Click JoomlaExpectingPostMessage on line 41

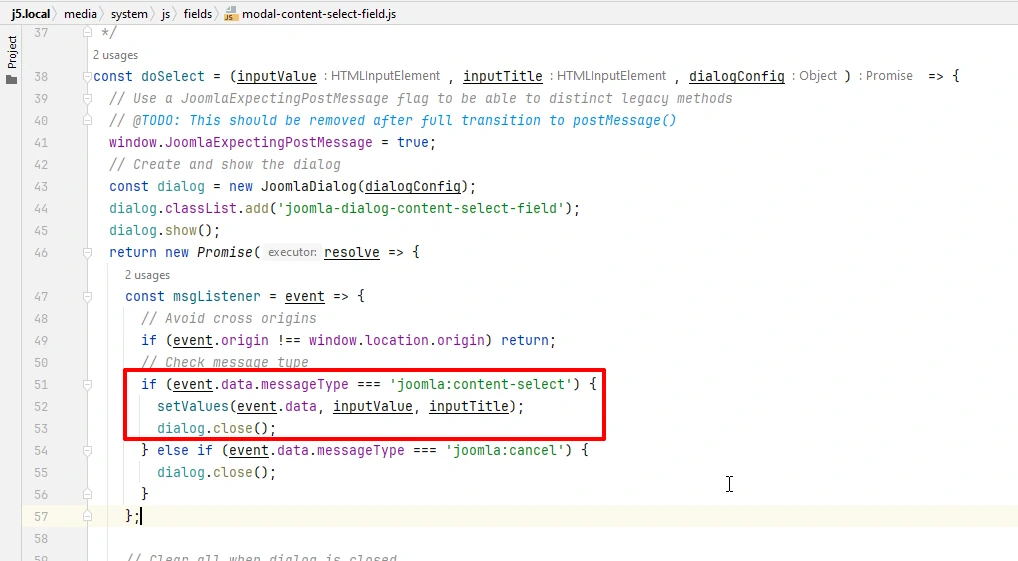point(269,143)
